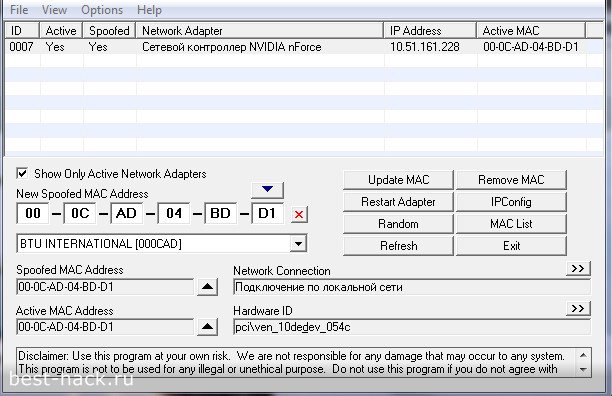Generate a Random MAC address

[398, 224]
